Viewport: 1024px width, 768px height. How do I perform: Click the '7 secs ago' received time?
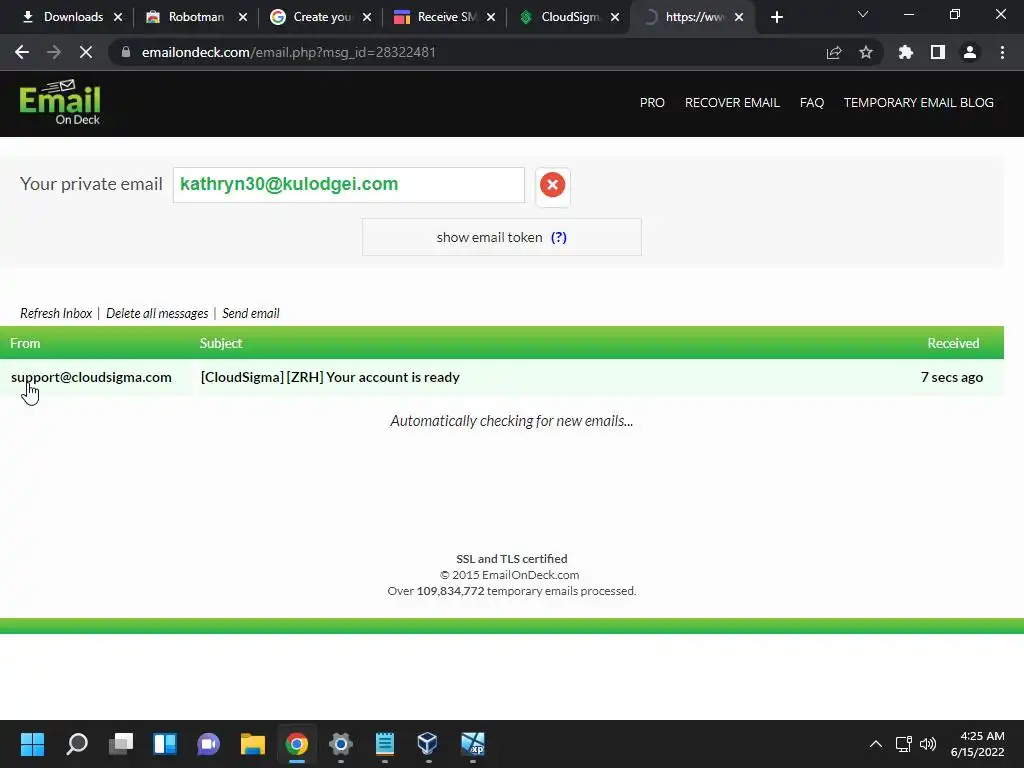[x=952, y=377]
